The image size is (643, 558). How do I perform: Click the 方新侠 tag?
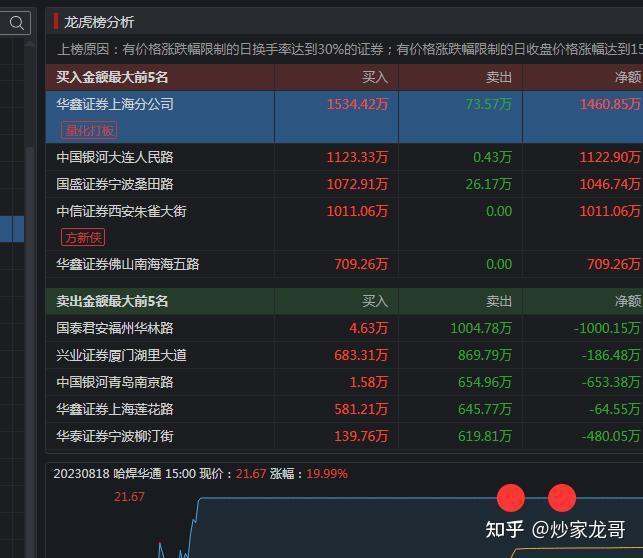pos(83,237)
